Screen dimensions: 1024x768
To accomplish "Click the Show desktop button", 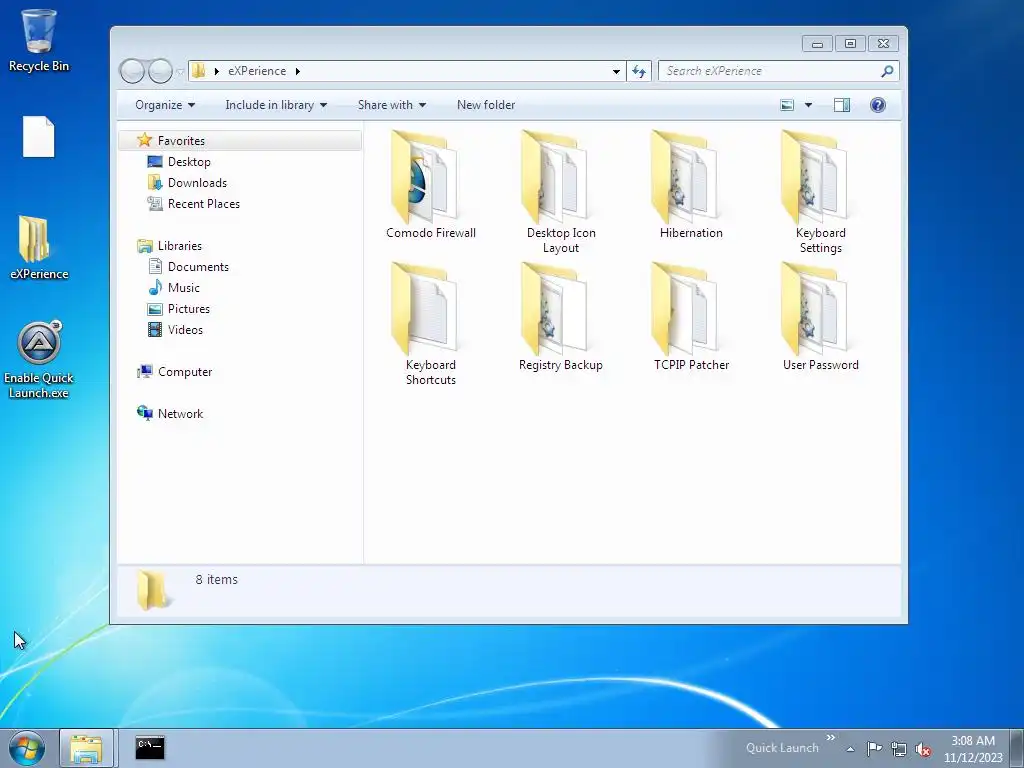I will pos(1017,748).
